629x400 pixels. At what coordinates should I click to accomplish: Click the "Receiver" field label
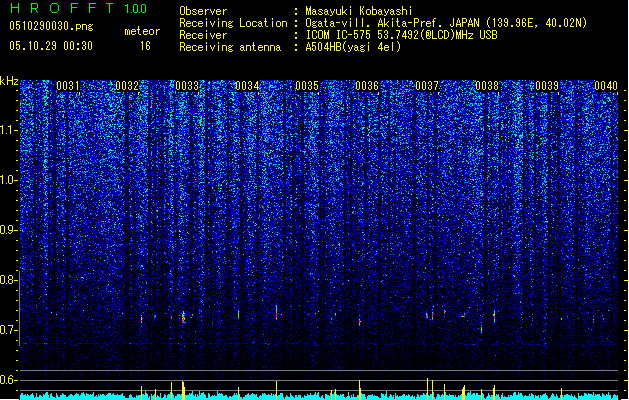point(203,35)
